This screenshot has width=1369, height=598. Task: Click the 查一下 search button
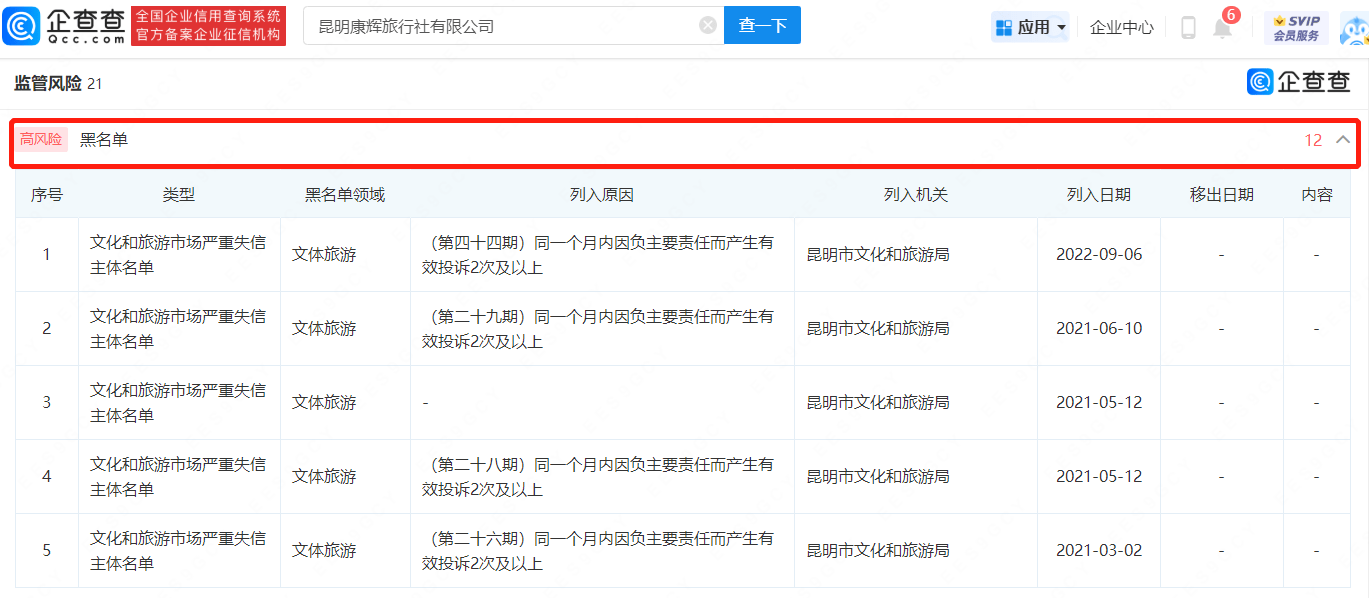(762, 26)
